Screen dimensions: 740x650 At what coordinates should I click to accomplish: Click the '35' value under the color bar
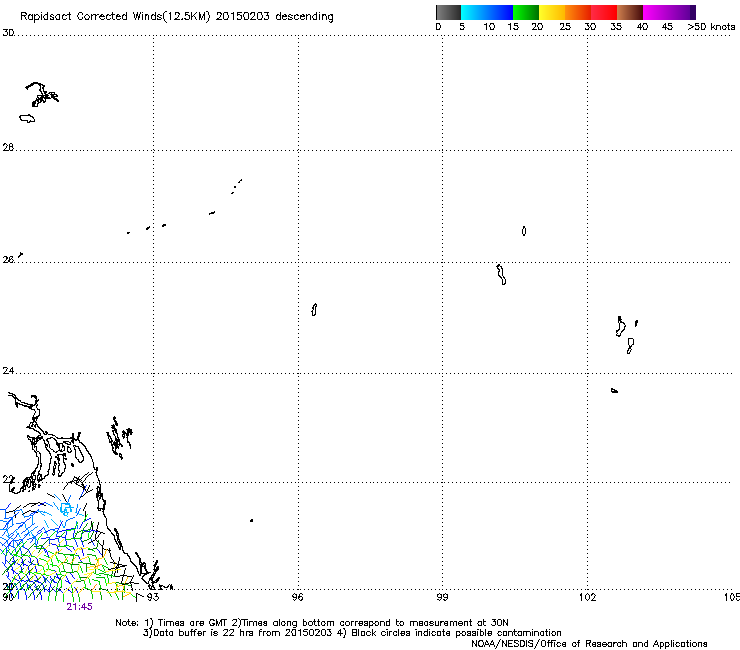click(x=616, y=27)
